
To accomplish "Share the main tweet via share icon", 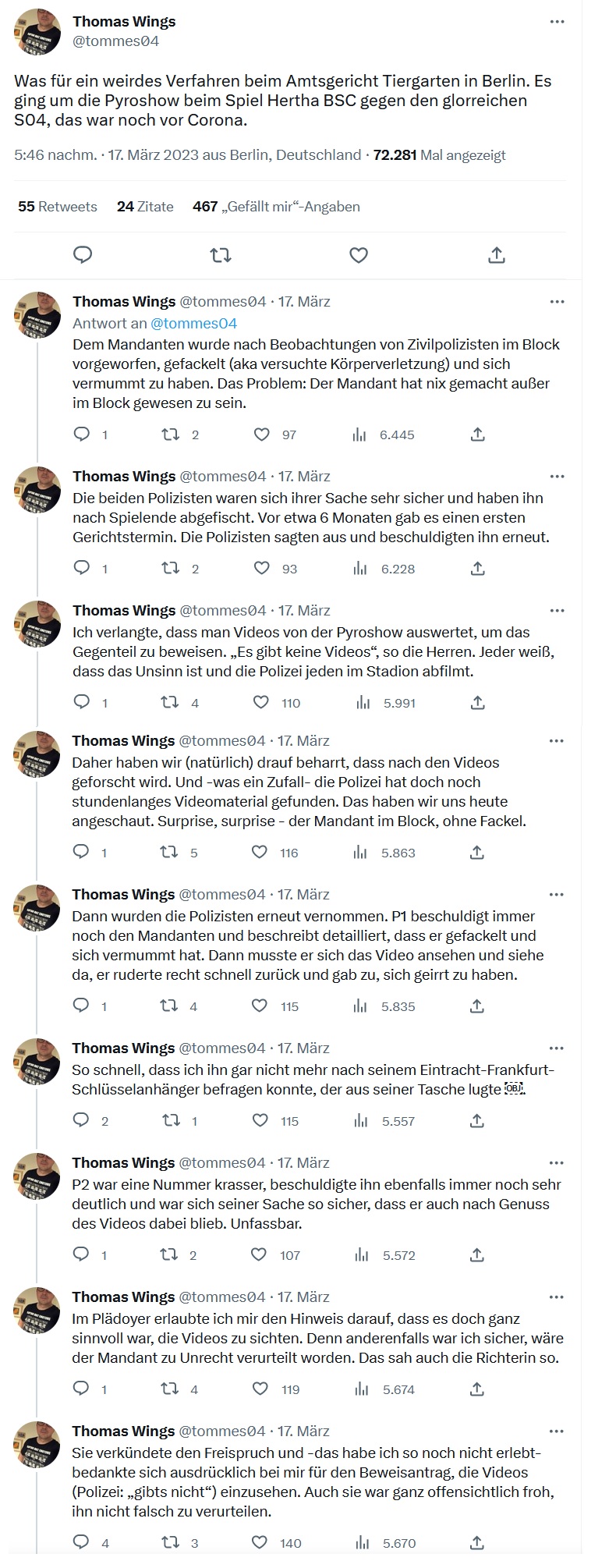I will click(x=497, y=255).
